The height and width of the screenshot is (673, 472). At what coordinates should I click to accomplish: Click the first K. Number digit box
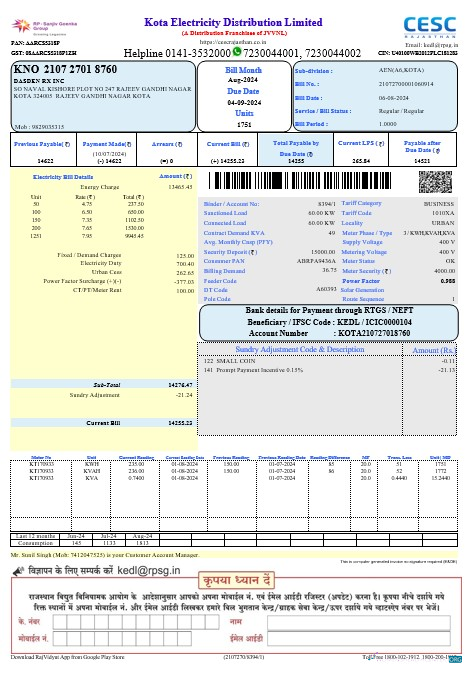coord(60,622)
